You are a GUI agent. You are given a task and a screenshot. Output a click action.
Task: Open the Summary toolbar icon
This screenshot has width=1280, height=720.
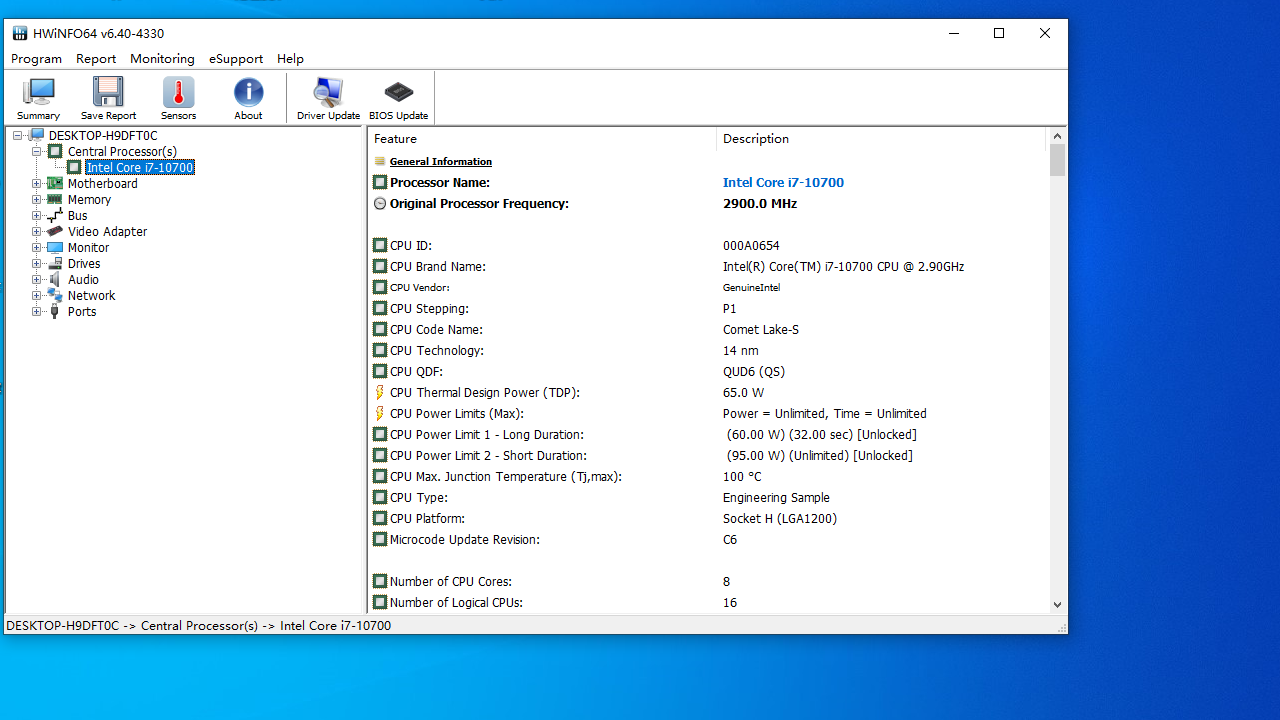tap(38, 98)
